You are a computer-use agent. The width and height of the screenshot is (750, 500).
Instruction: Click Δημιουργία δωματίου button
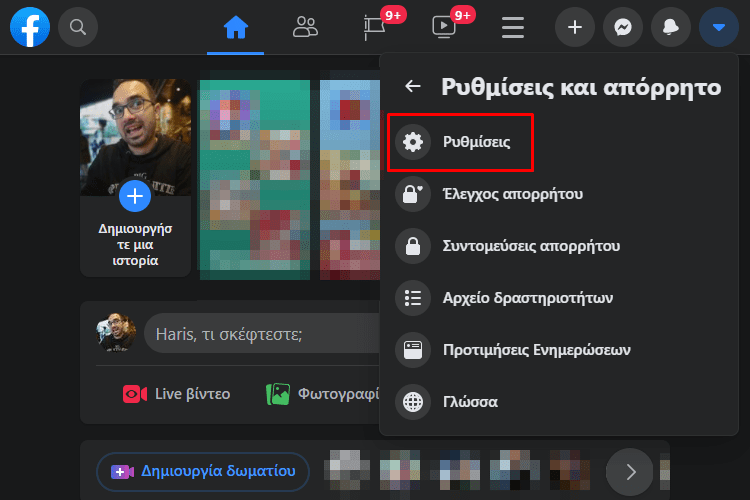coord(203,472)
